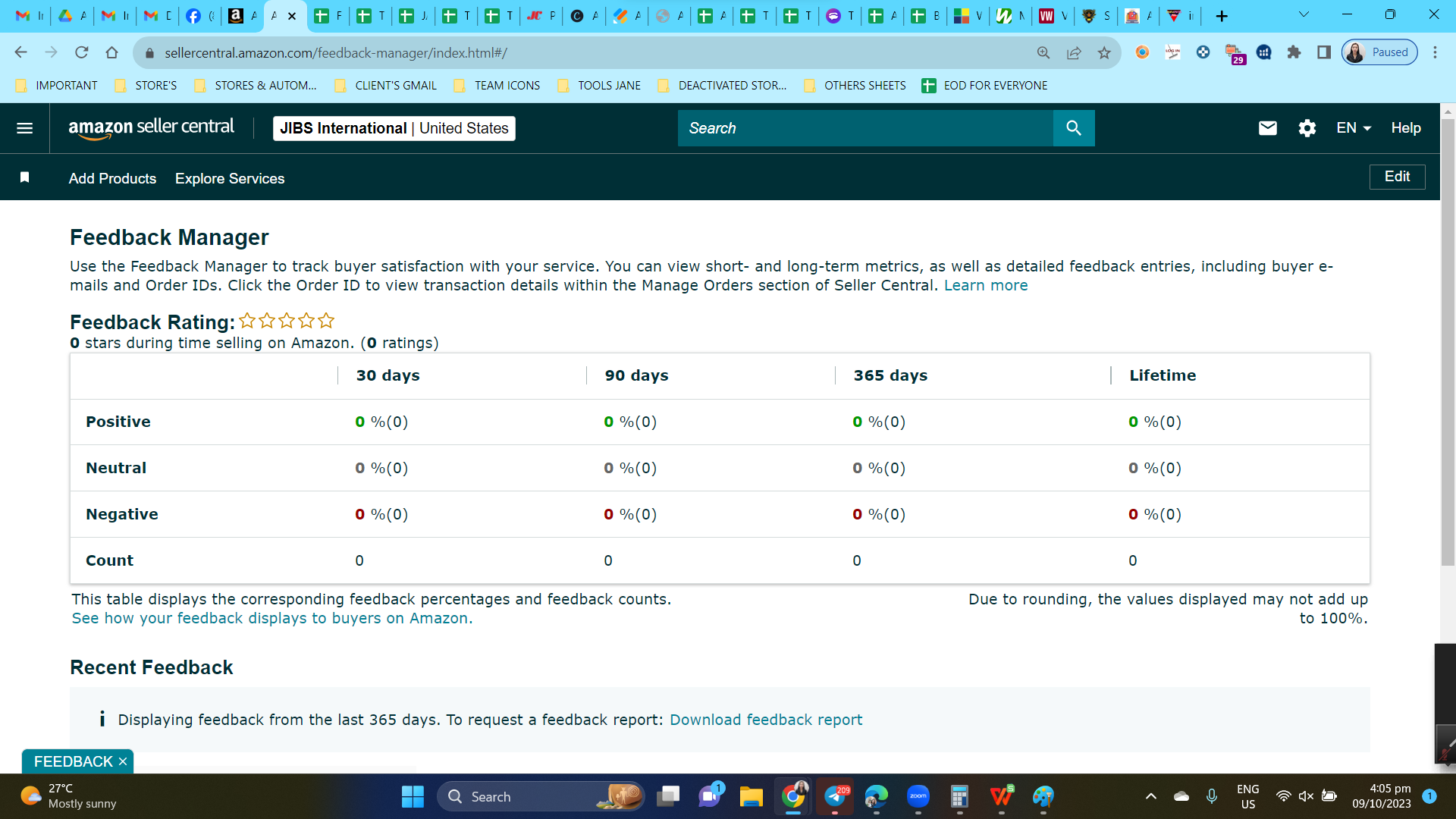Click the clock and date in taskbar

point(1382,796)
